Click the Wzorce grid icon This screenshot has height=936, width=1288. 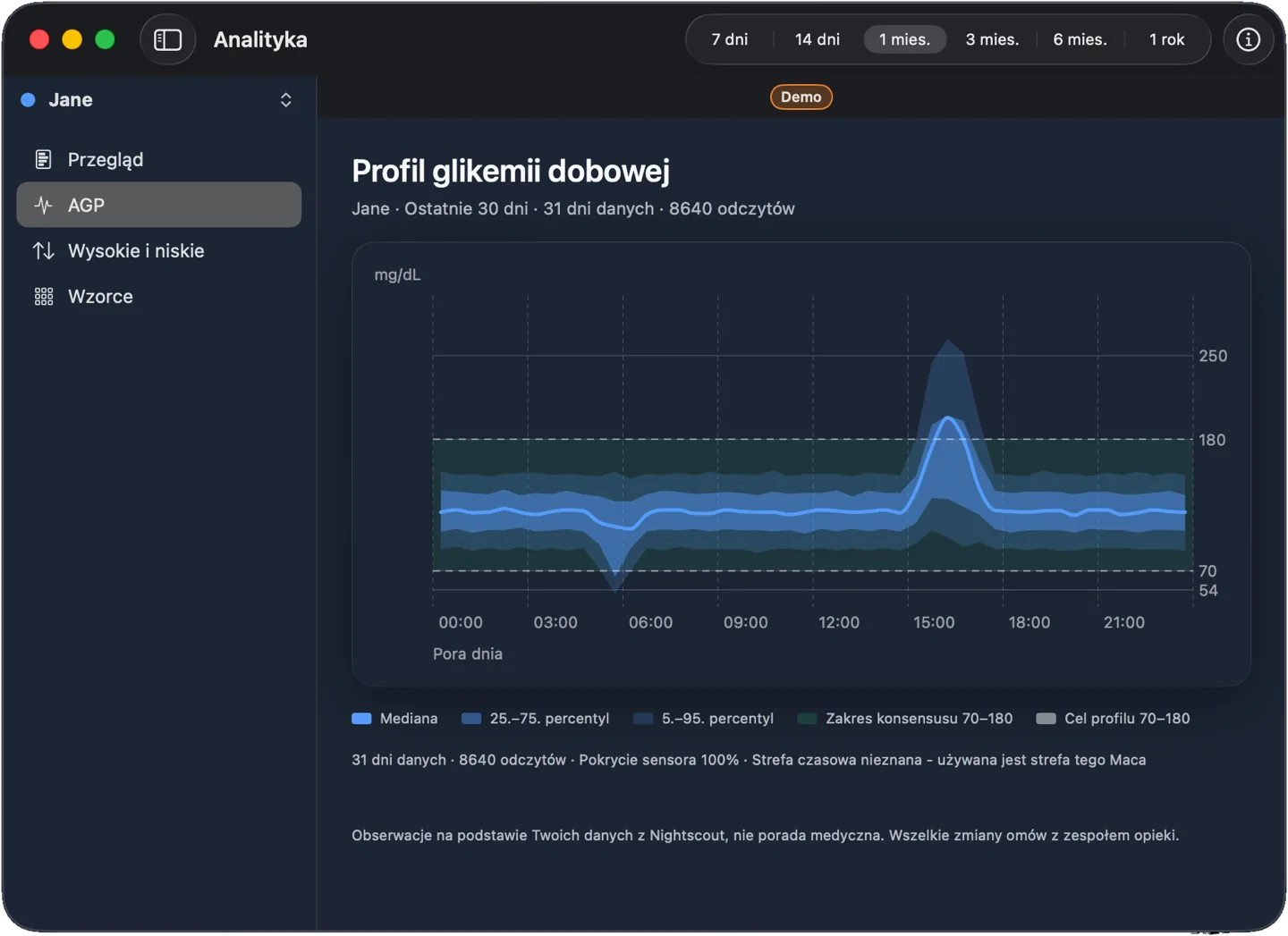(43, 297)
